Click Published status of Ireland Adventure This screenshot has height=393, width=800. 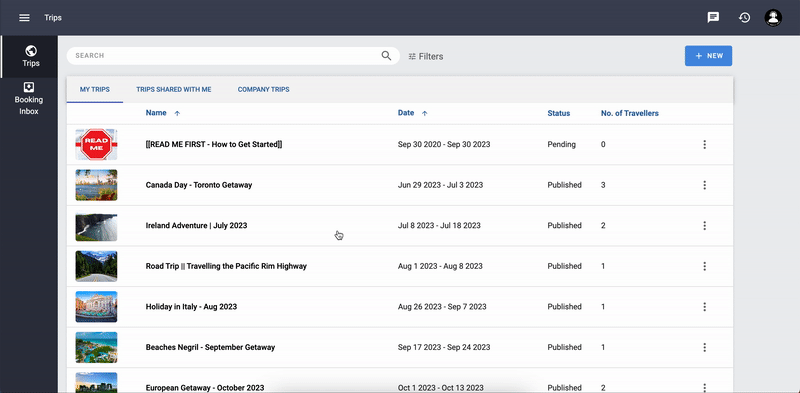point(564,225)
